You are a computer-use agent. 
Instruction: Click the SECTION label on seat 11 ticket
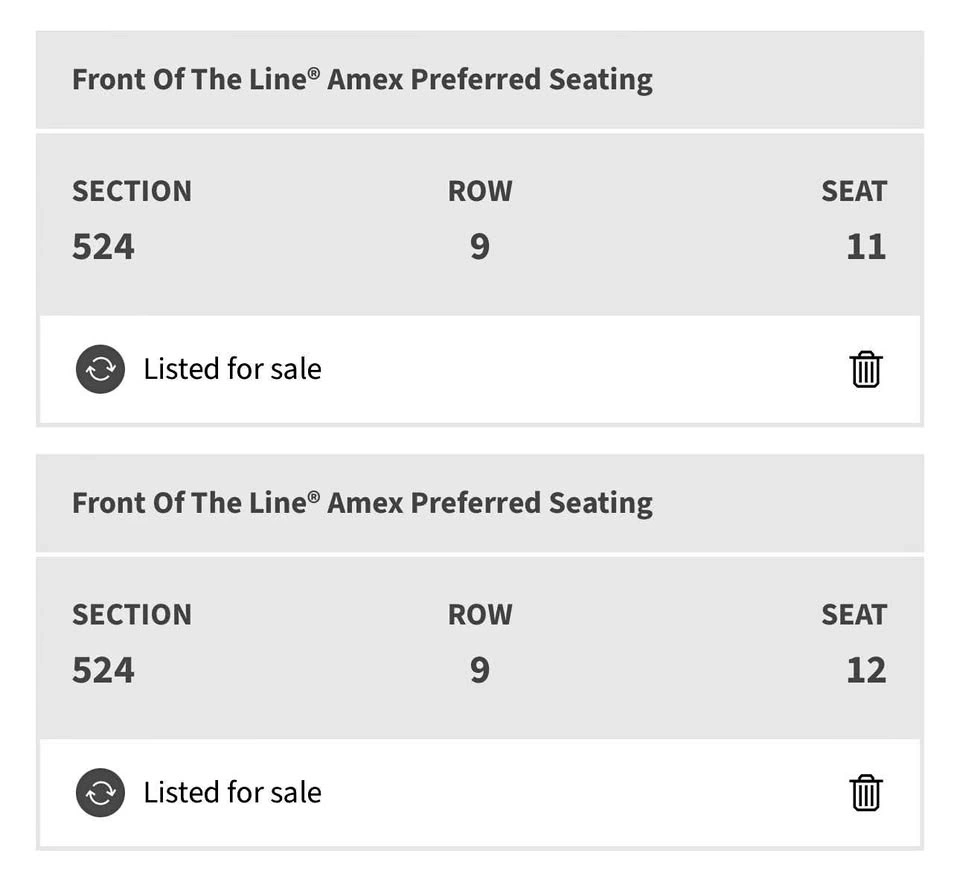tap(131, 191)
